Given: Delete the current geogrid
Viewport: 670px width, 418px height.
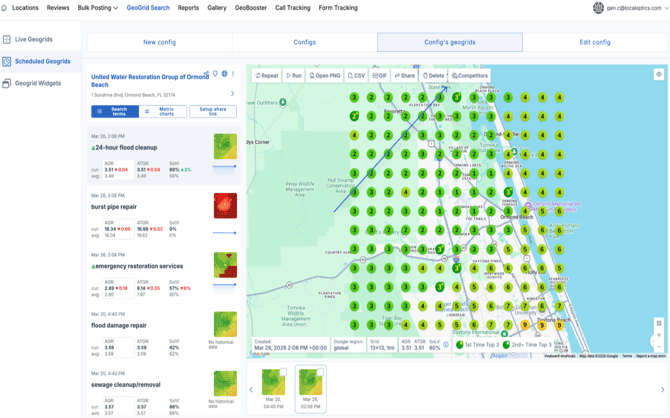Looking at the screenshot, I should [x=433, y=76].
